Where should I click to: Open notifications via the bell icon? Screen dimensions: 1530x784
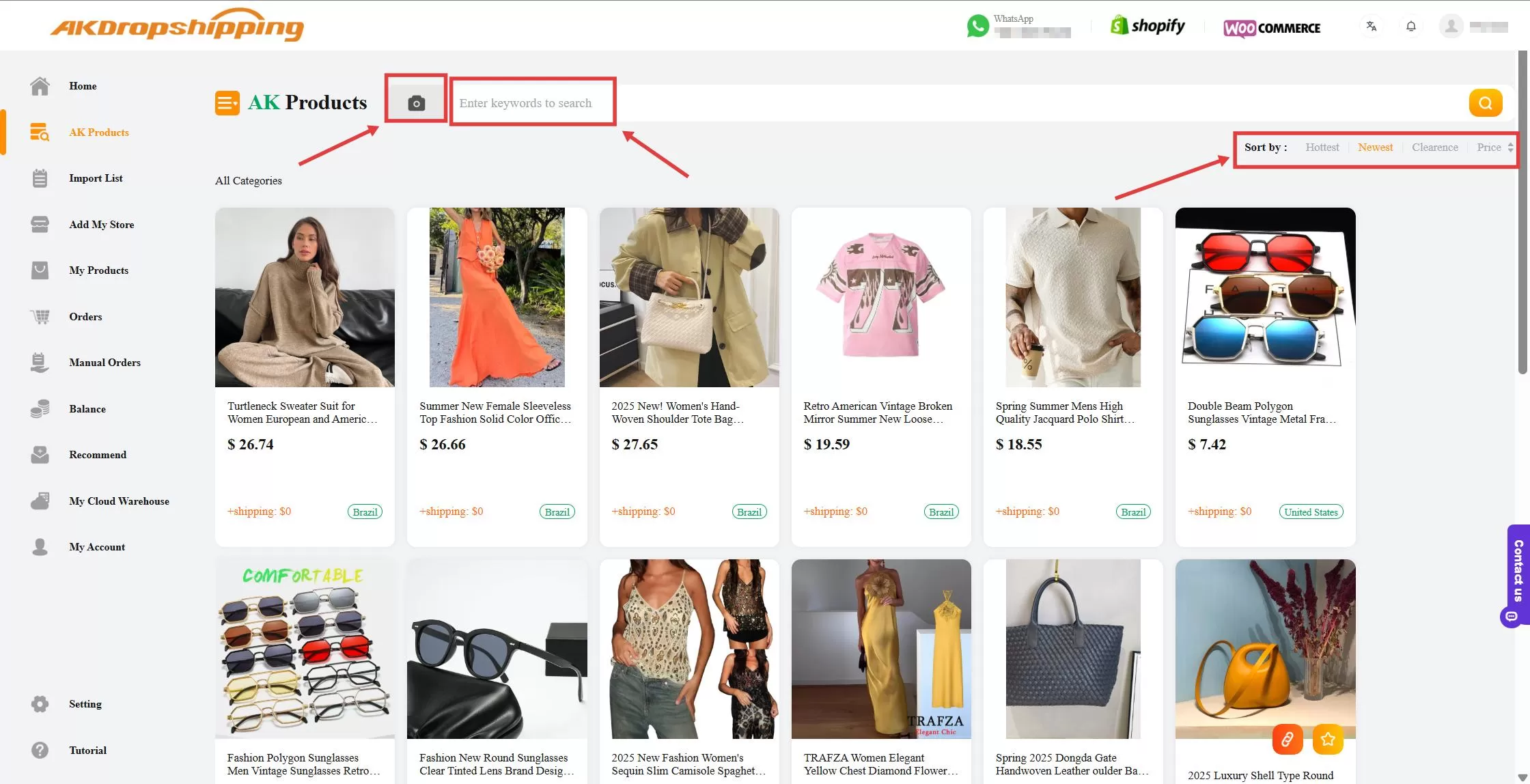click(x=1411, y=26)
